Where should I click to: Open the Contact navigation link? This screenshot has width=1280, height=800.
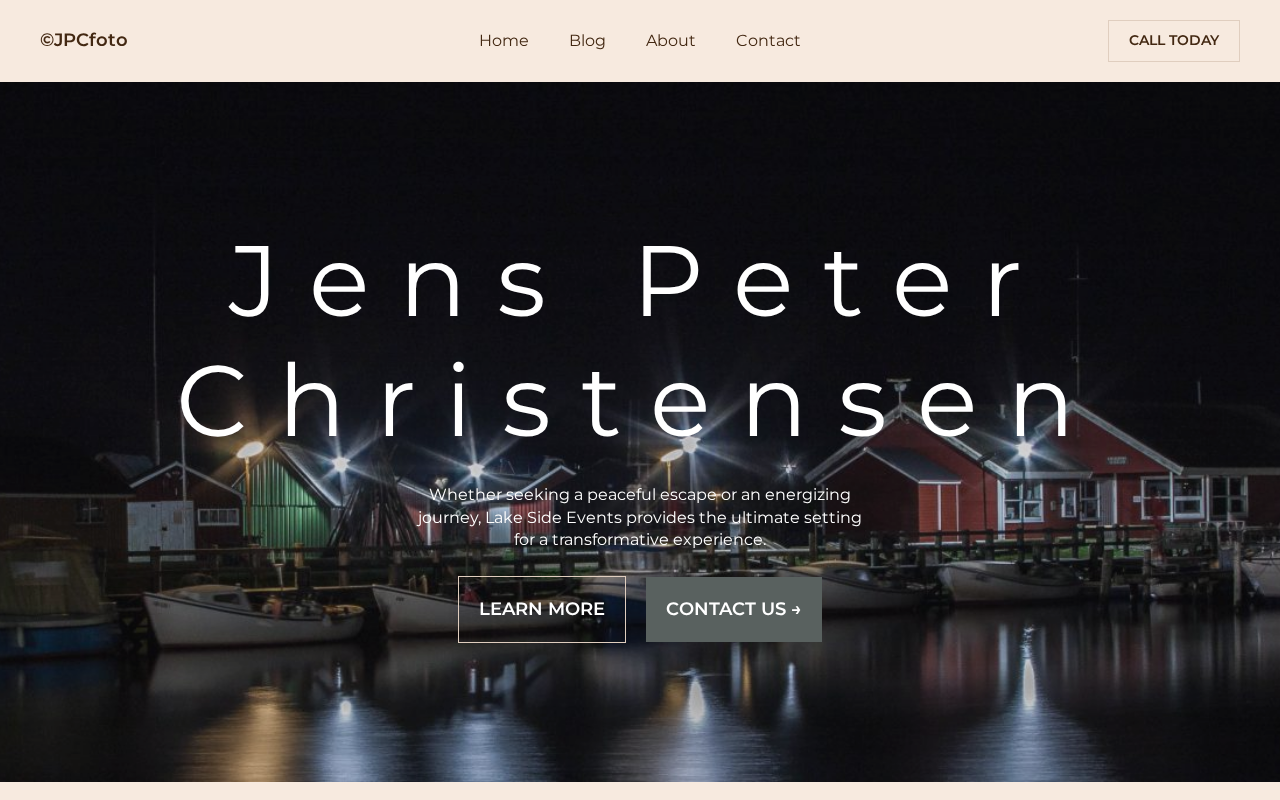click(768, 41)
